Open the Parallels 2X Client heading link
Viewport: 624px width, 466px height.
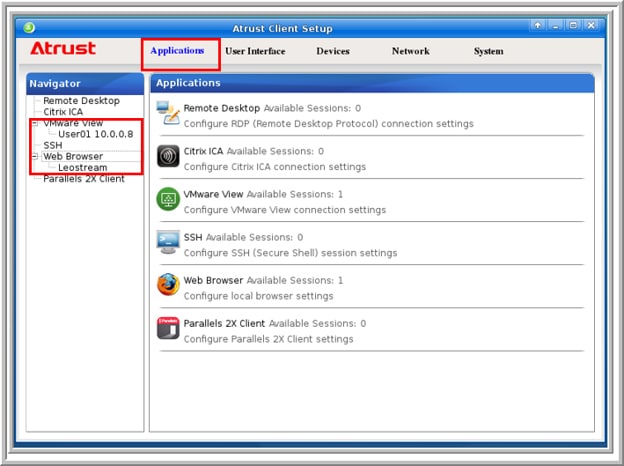[x=224, y=323]
